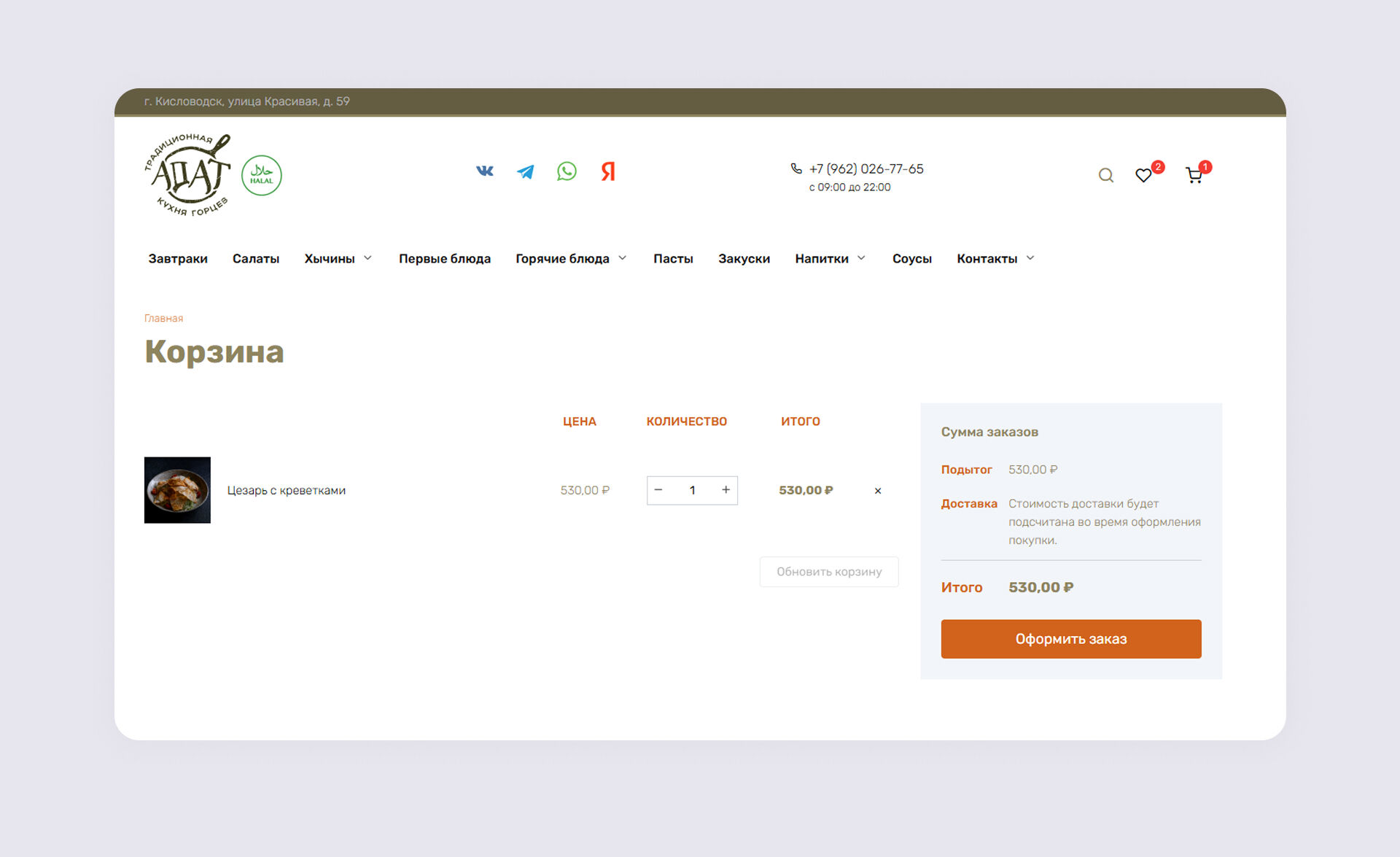The image size is (1400, 857).
Task: Open the VK social page icon
Action: (485, 171)
